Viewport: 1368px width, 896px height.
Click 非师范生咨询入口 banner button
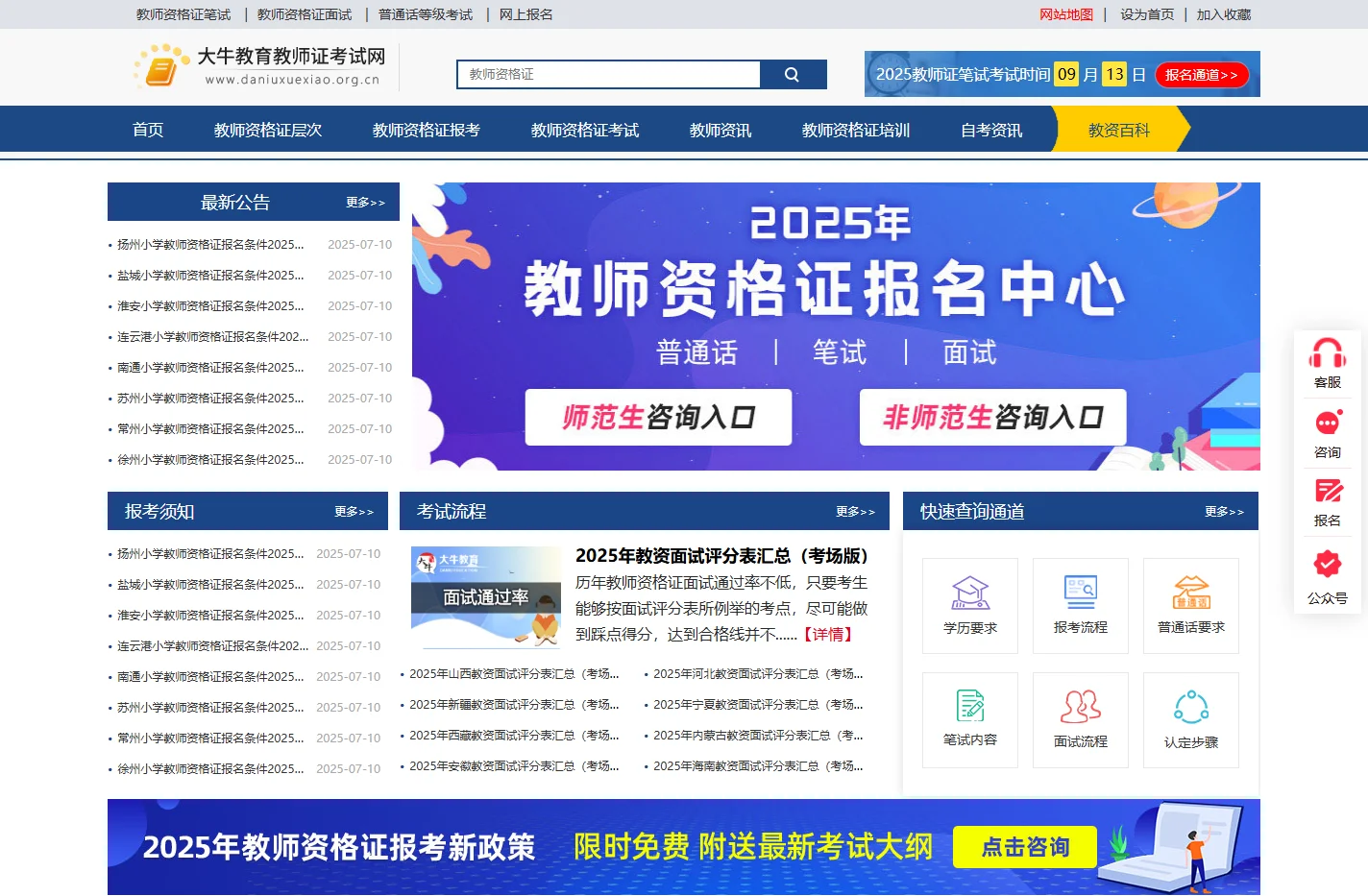(x=993, y=417)
